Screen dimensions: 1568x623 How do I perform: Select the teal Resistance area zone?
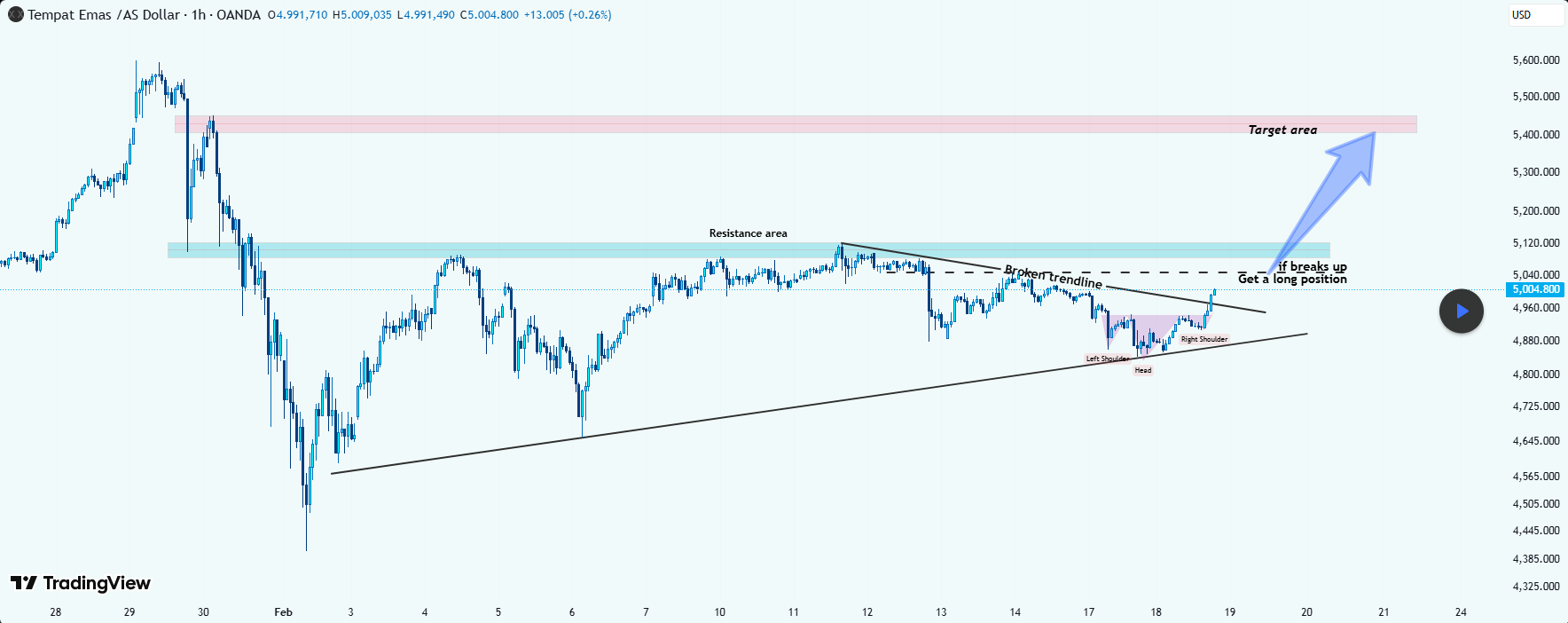(749, 250)
